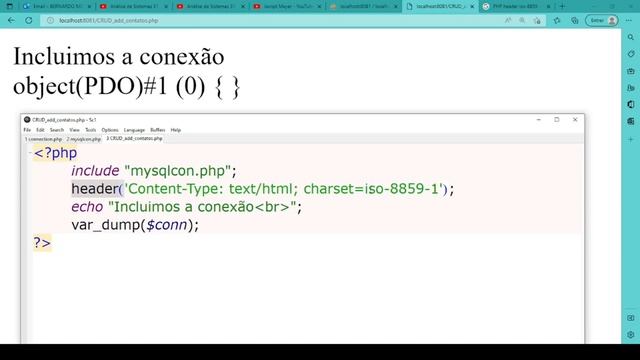Switch to the PHP header tab
Viewport: 640px width, 360px height.
pos(516,7)
